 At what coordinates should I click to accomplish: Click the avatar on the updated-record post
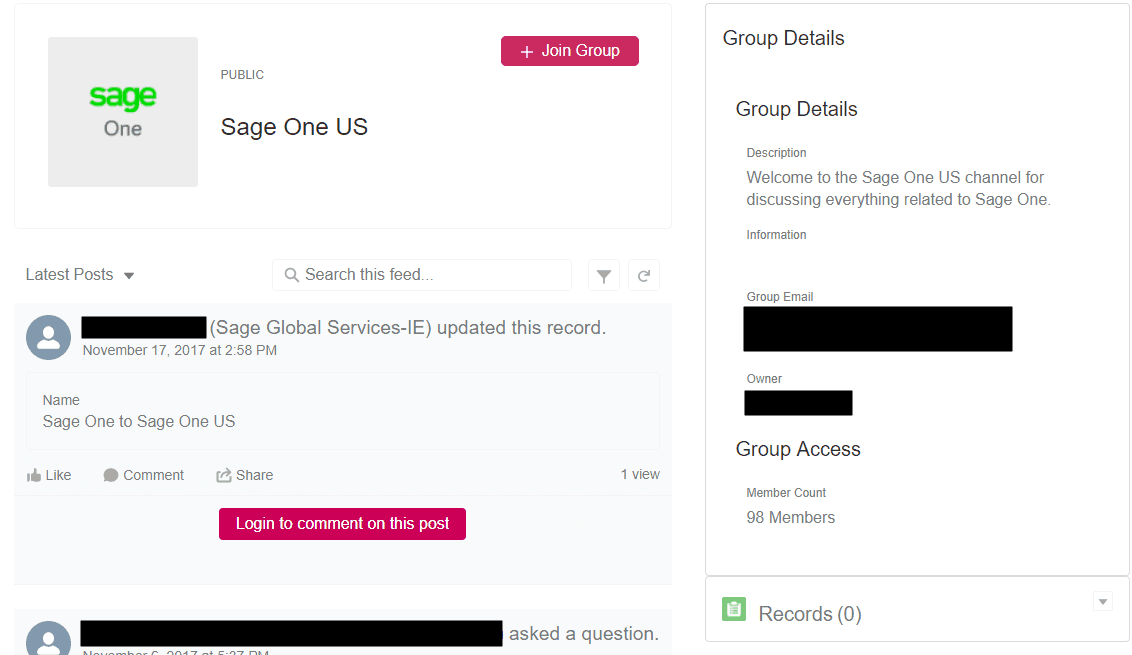[48, 338]
